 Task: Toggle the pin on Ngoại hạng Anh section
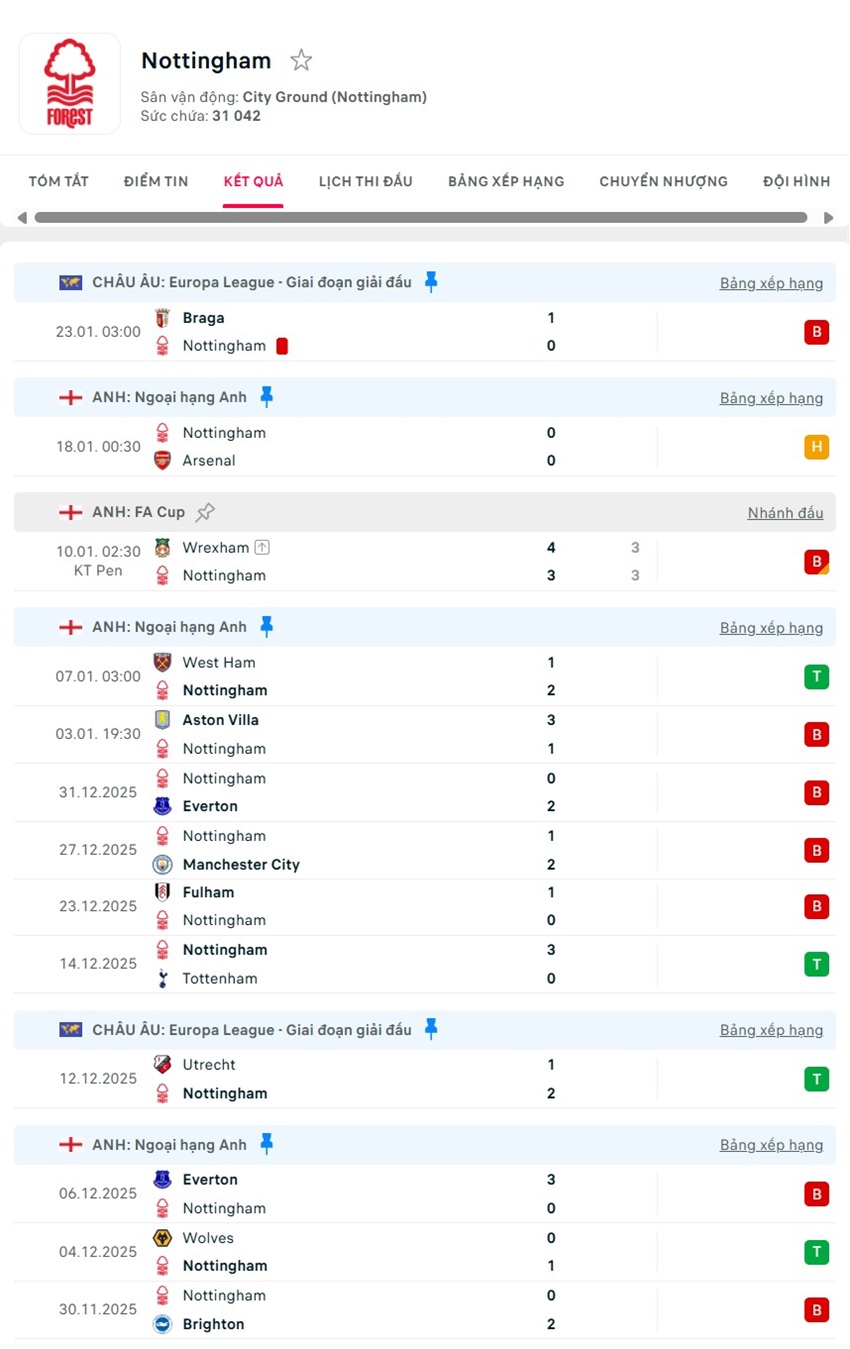266,396
